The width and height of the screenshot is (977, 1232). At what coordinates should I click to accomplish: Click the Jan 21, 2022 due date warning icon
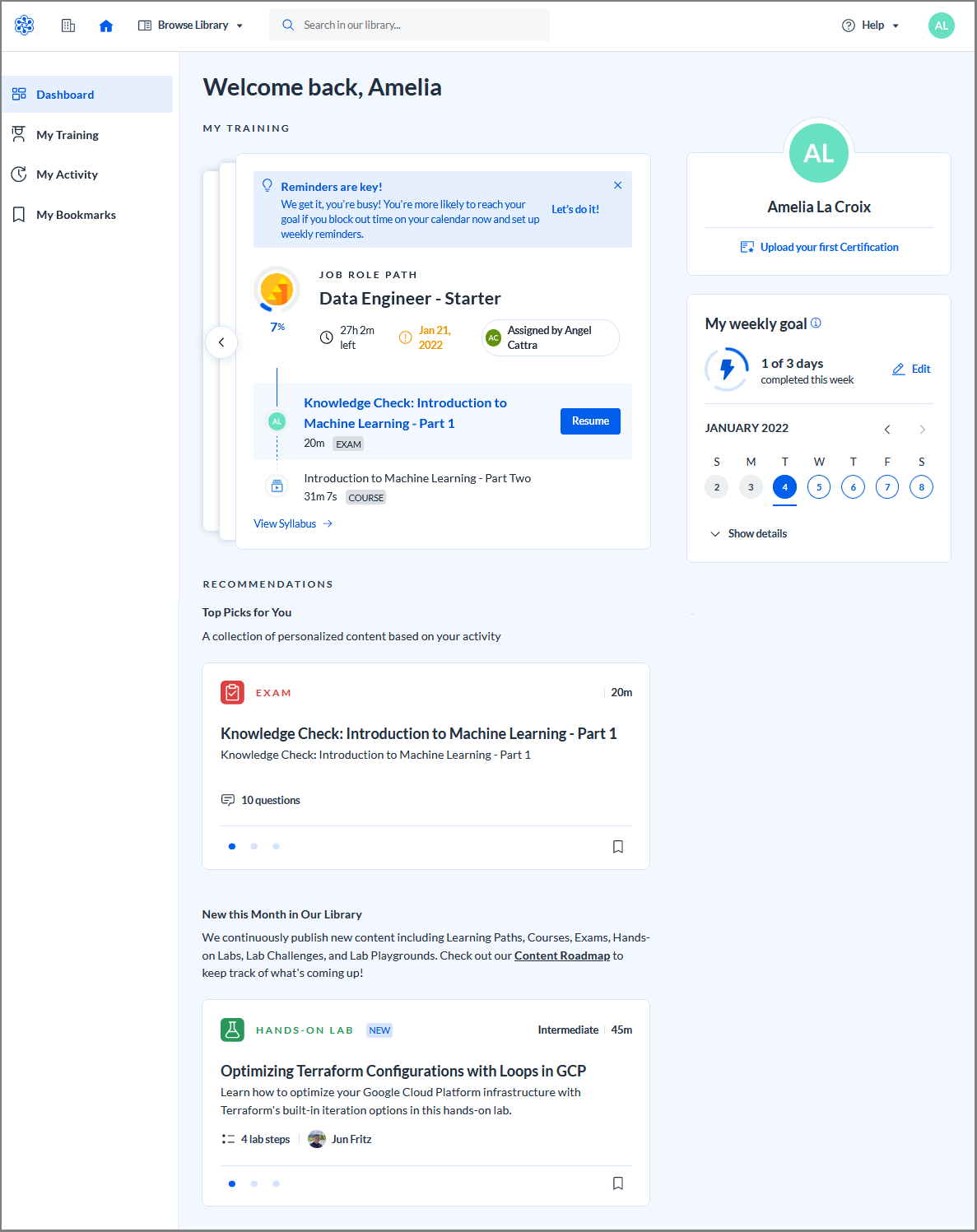405,337
